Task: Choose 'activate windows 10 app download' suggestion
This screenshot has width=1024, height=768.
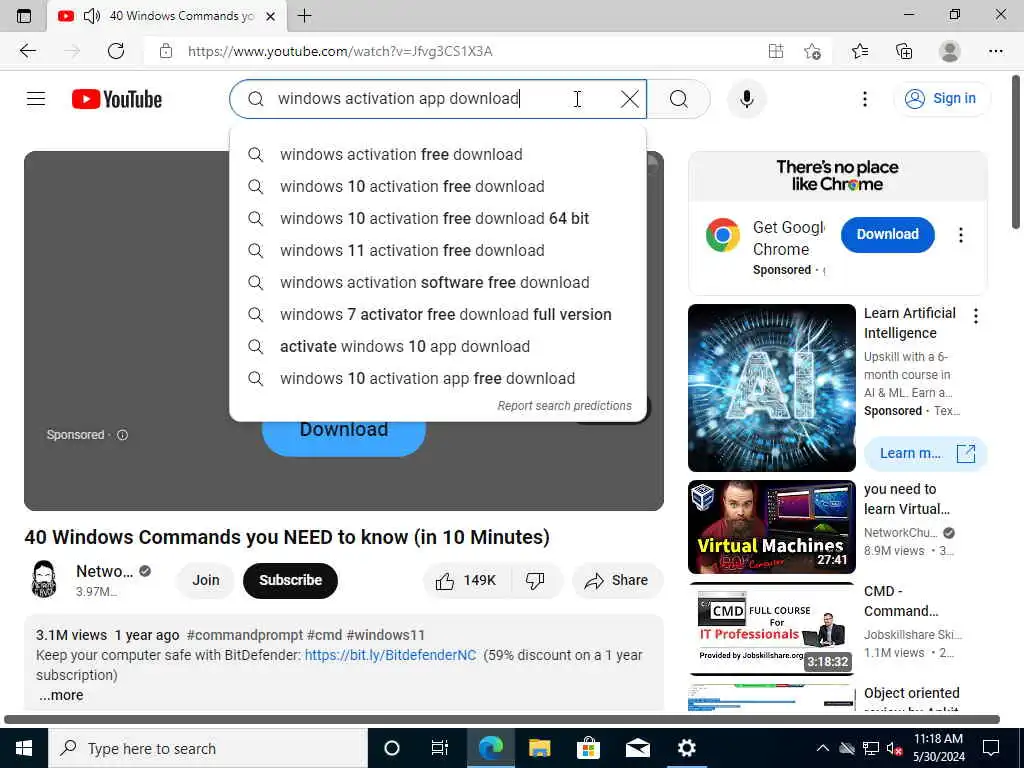Action: [438, 347]
